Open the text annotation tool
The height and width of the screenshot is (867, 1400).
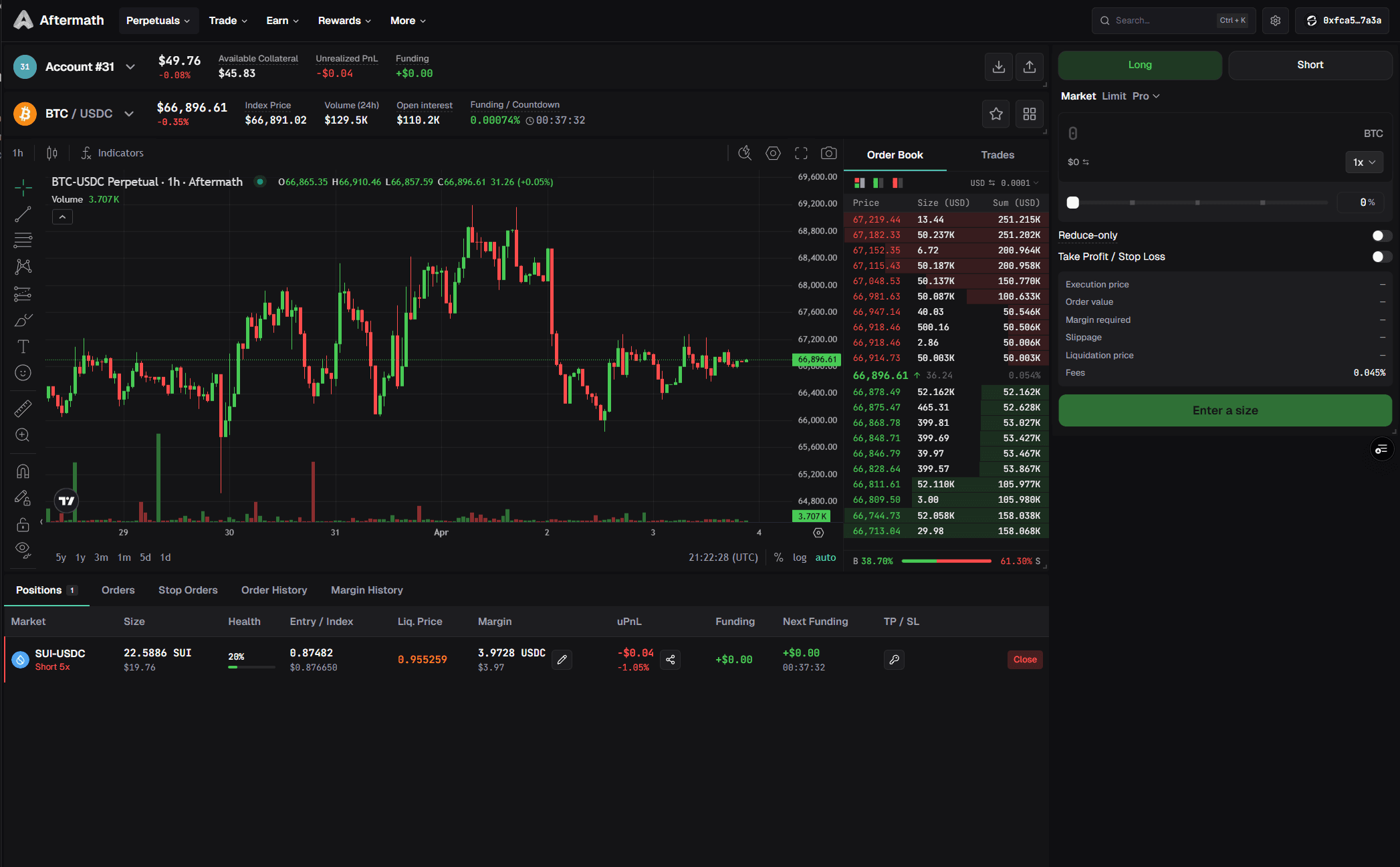23,346
